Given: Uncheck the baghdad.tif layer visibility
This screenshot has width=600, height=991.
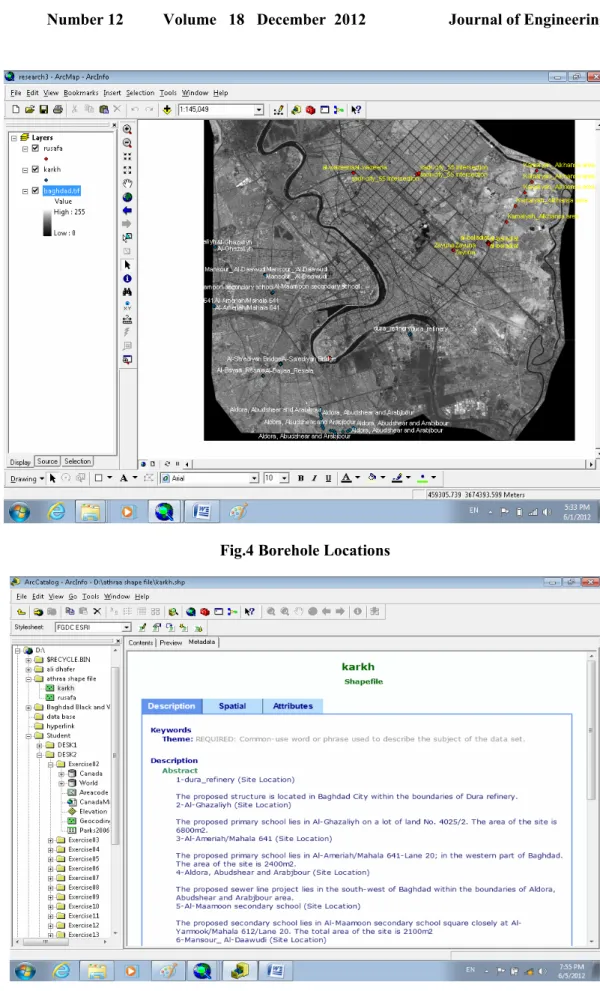Looking at the screenshot, I should (35, 190).
